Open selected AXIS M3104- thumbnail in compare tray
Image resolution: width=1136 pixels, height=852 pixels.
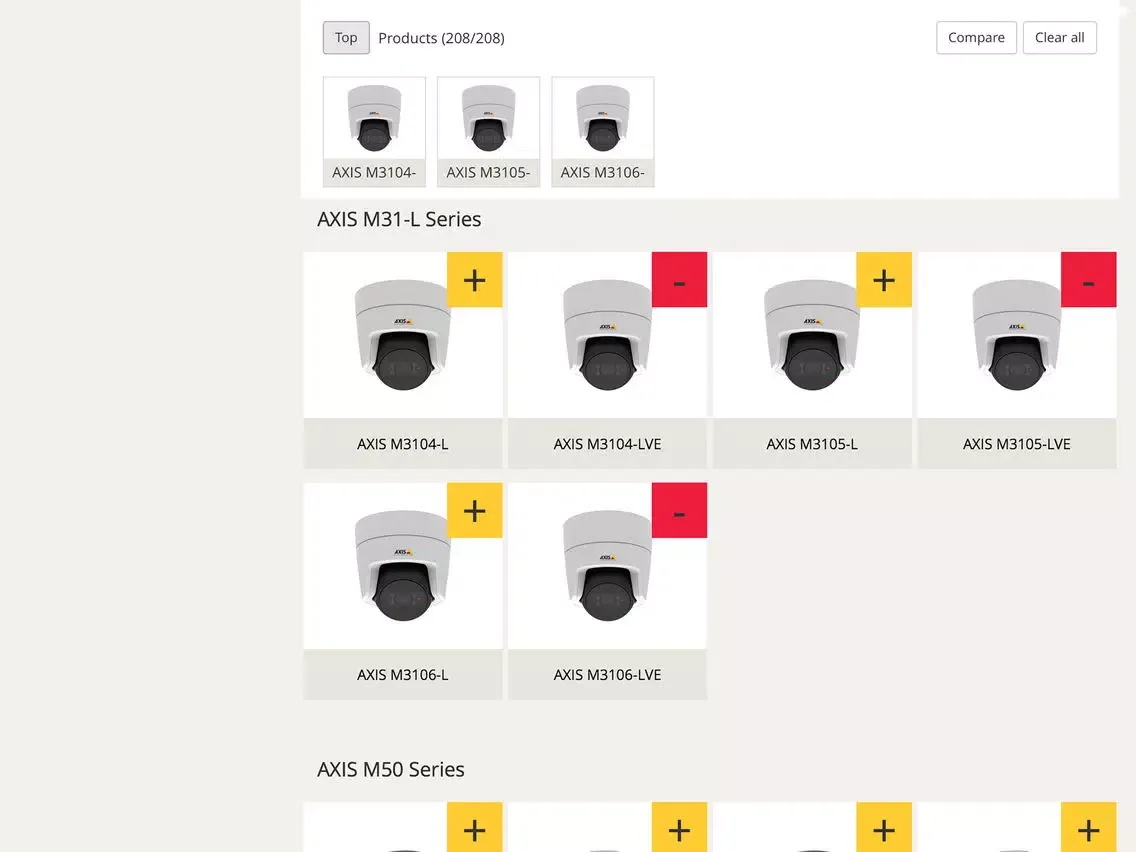point(374,132)
